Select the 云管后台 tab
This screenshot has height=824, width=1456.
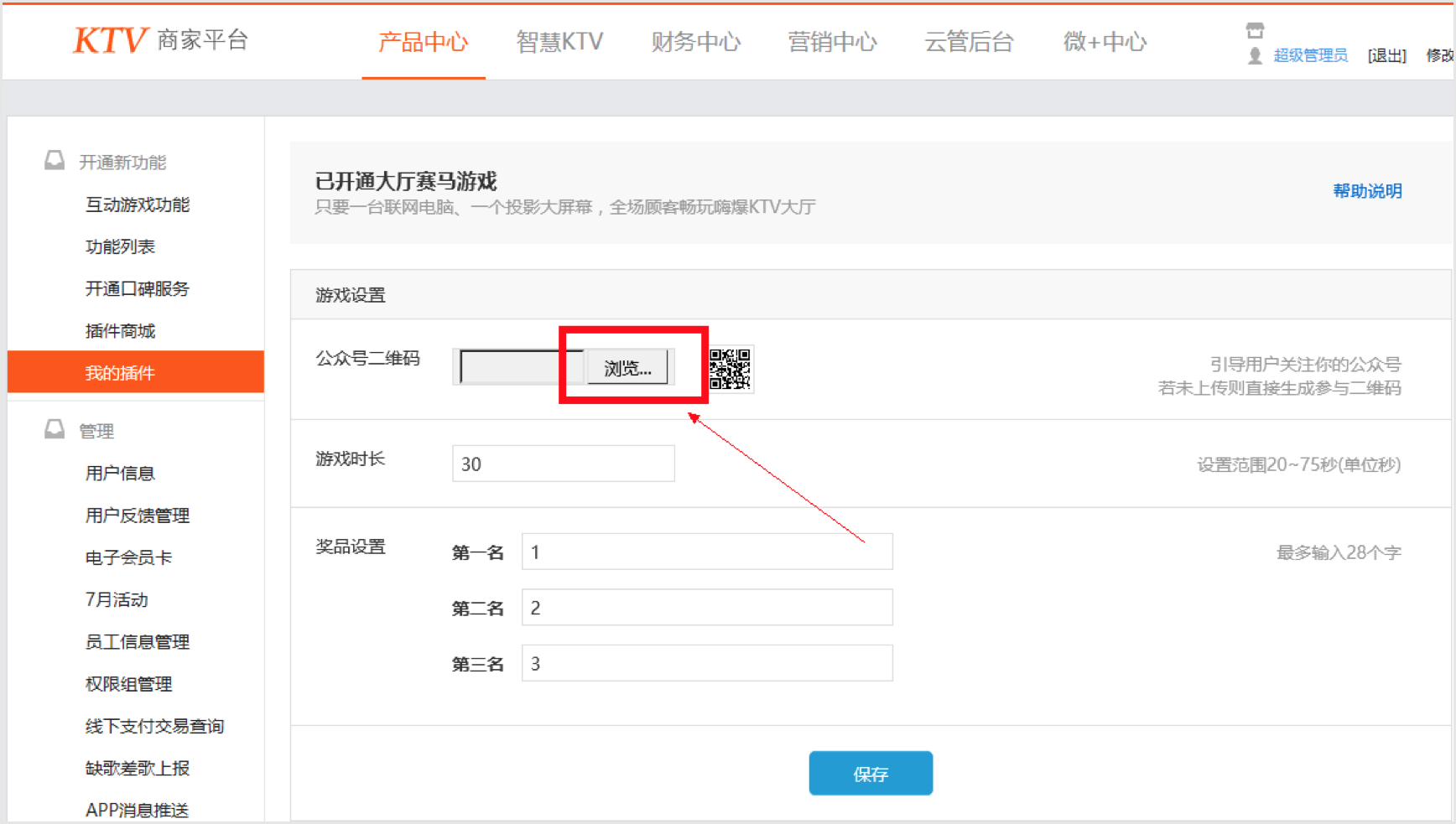(x=969, y=42)
